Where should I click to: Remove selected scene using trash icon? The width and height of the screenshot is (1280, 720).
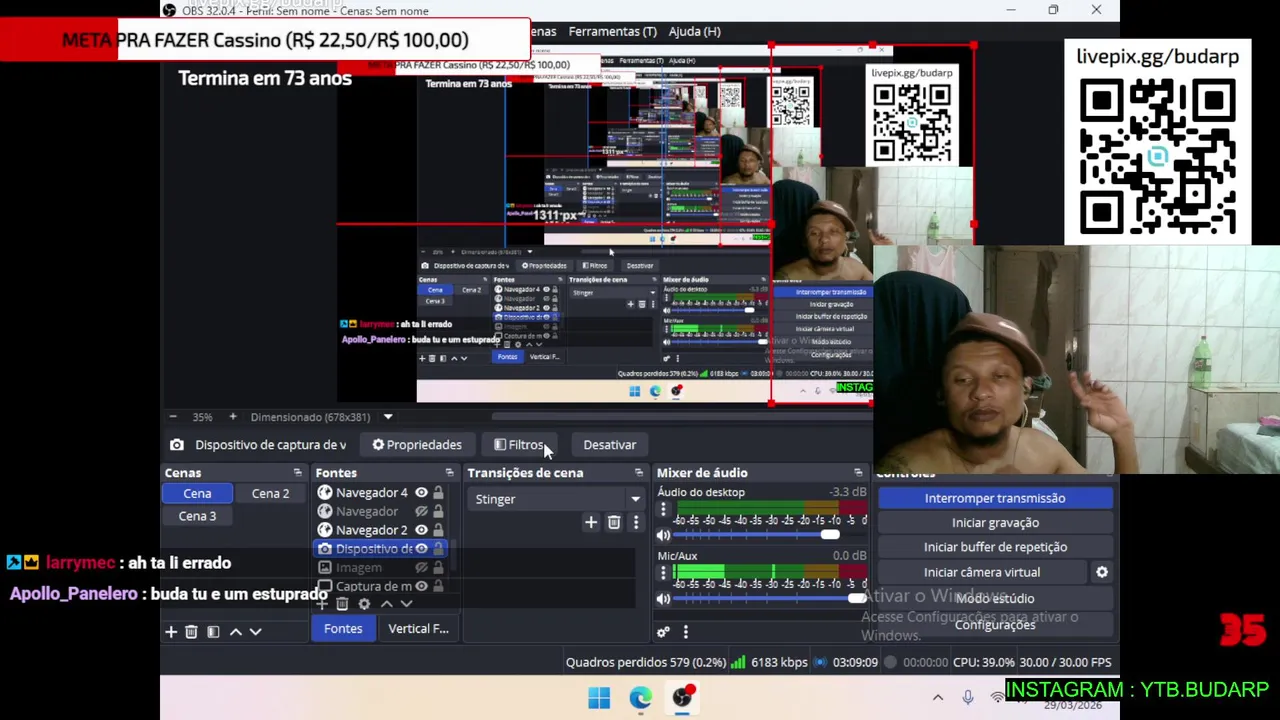191,632
